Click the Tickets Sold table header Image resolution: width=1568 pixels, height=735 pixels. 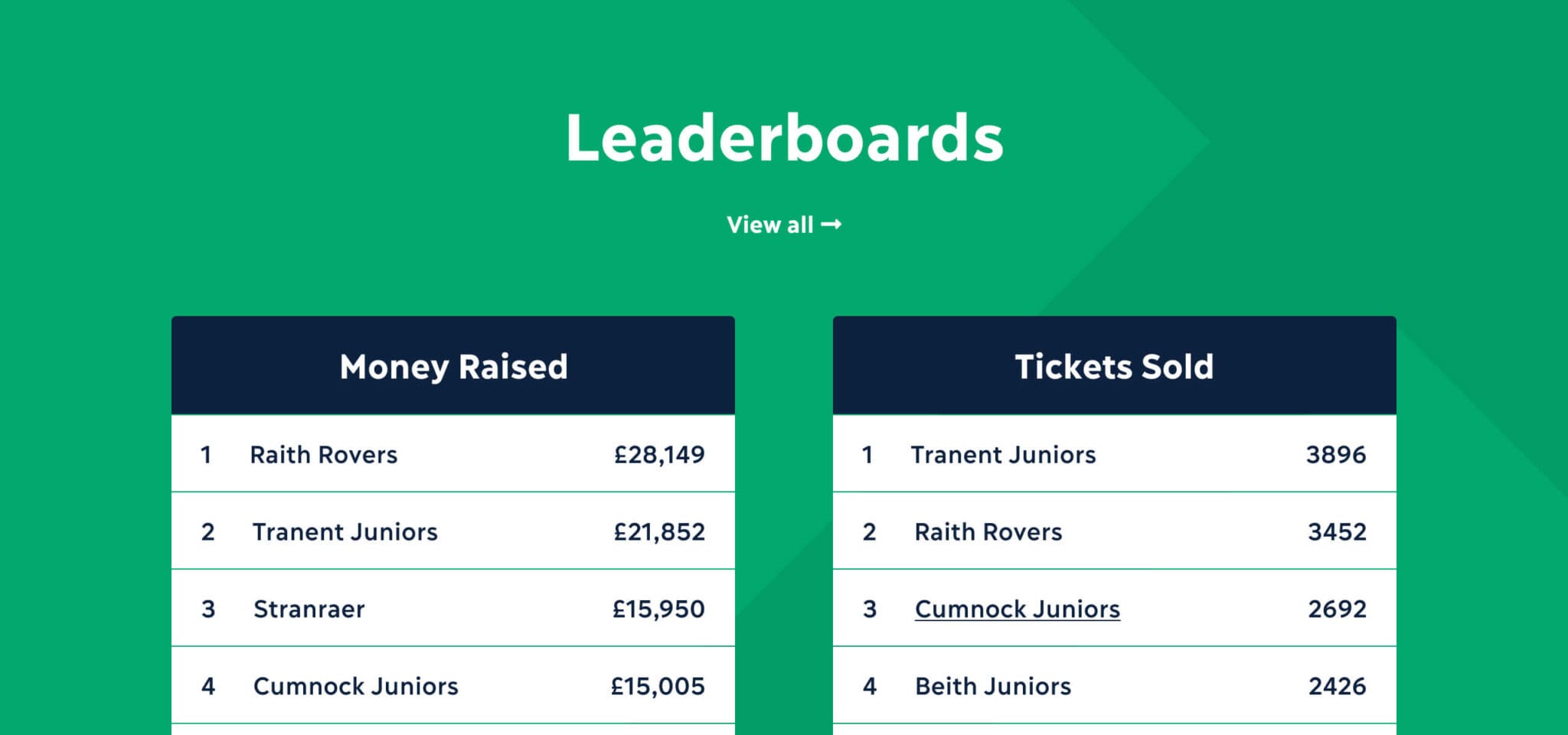point(1115,366)
